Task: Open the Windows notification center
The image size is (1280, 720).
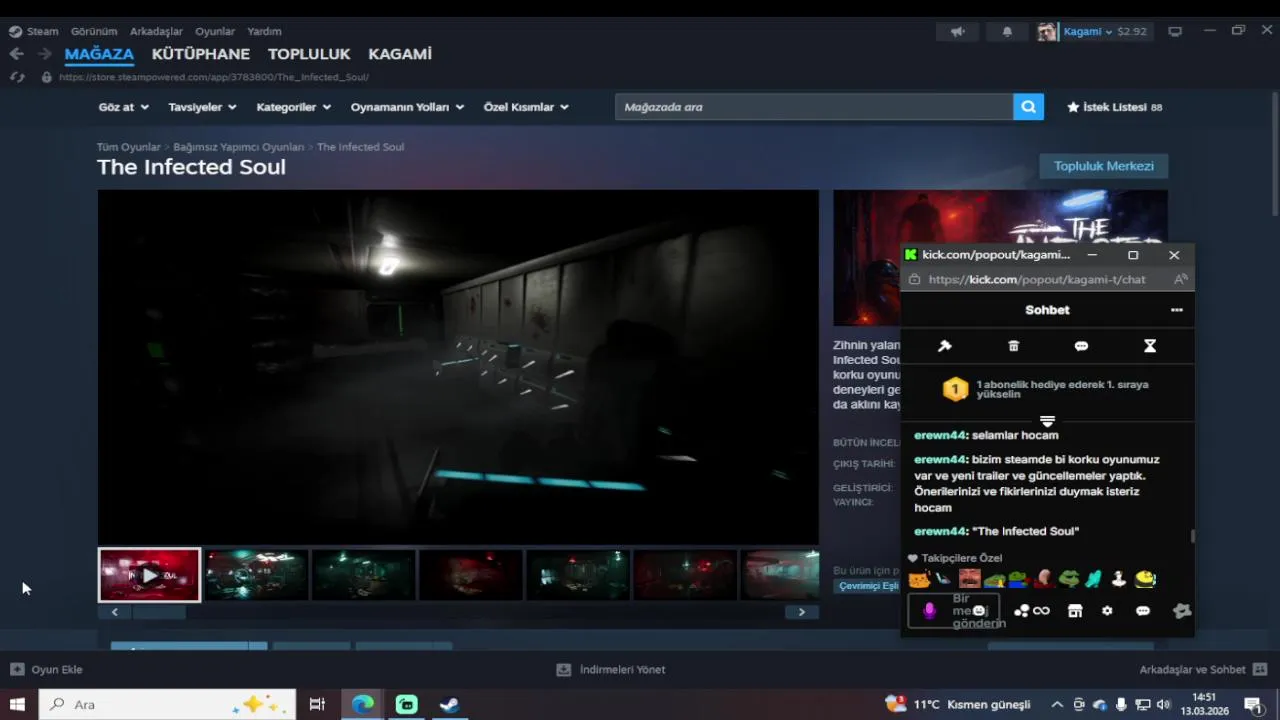Action: (x=1252, y=704)
